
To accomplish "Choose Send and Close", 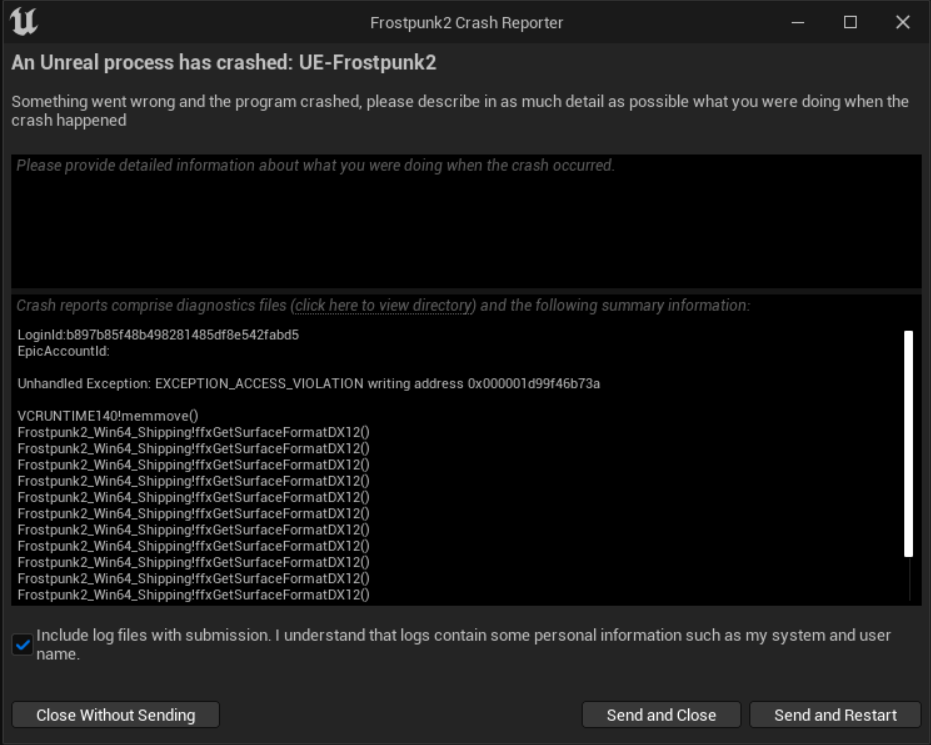I will [661, 715].
